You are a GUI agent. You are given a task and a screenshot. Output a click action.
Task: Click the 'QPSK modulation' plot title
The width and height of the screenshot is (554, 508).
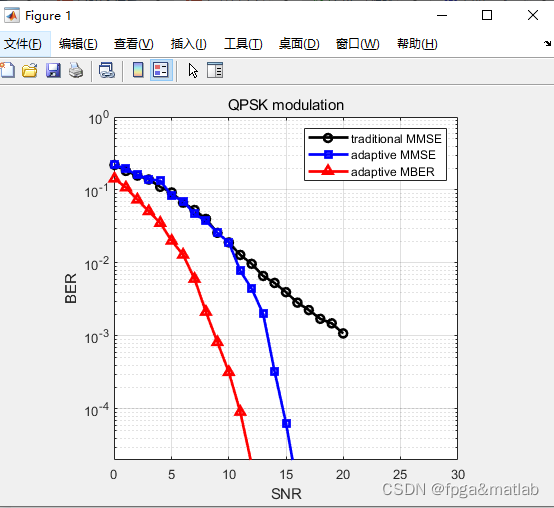(x=286, y=105)
